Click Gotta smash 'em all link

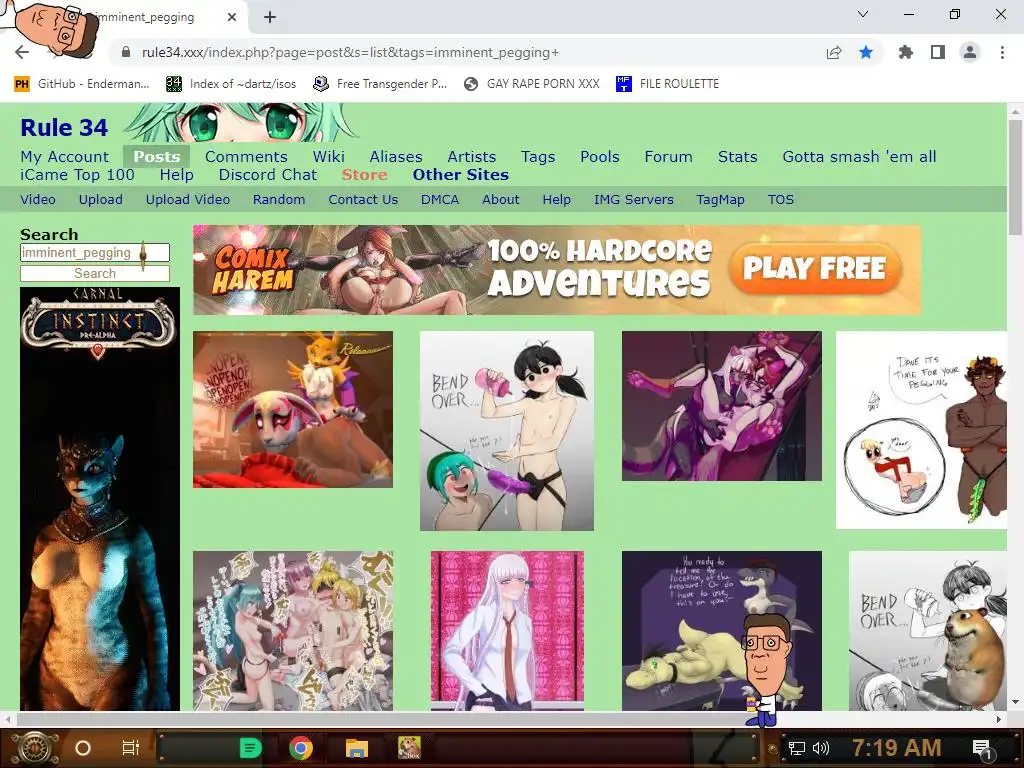(859, 157)
